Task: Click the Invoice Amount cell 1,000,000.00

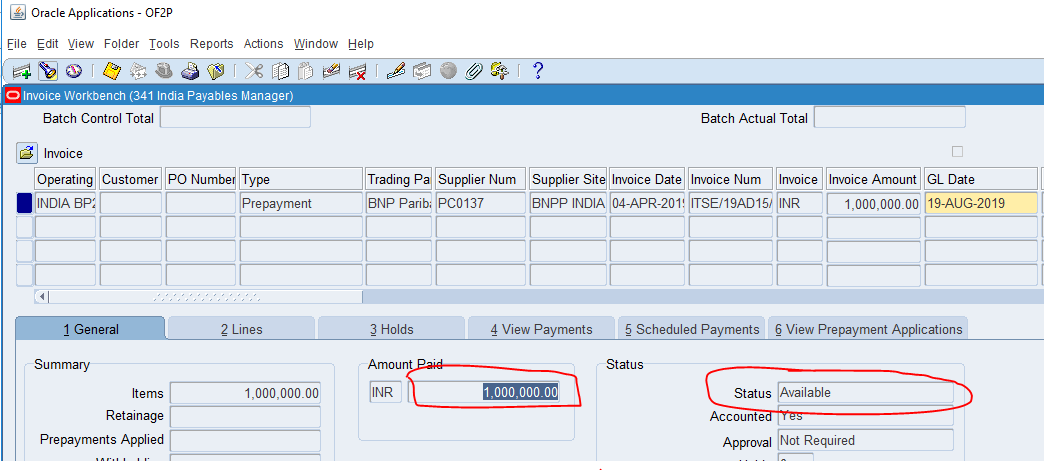Action: tap(874, 204)
